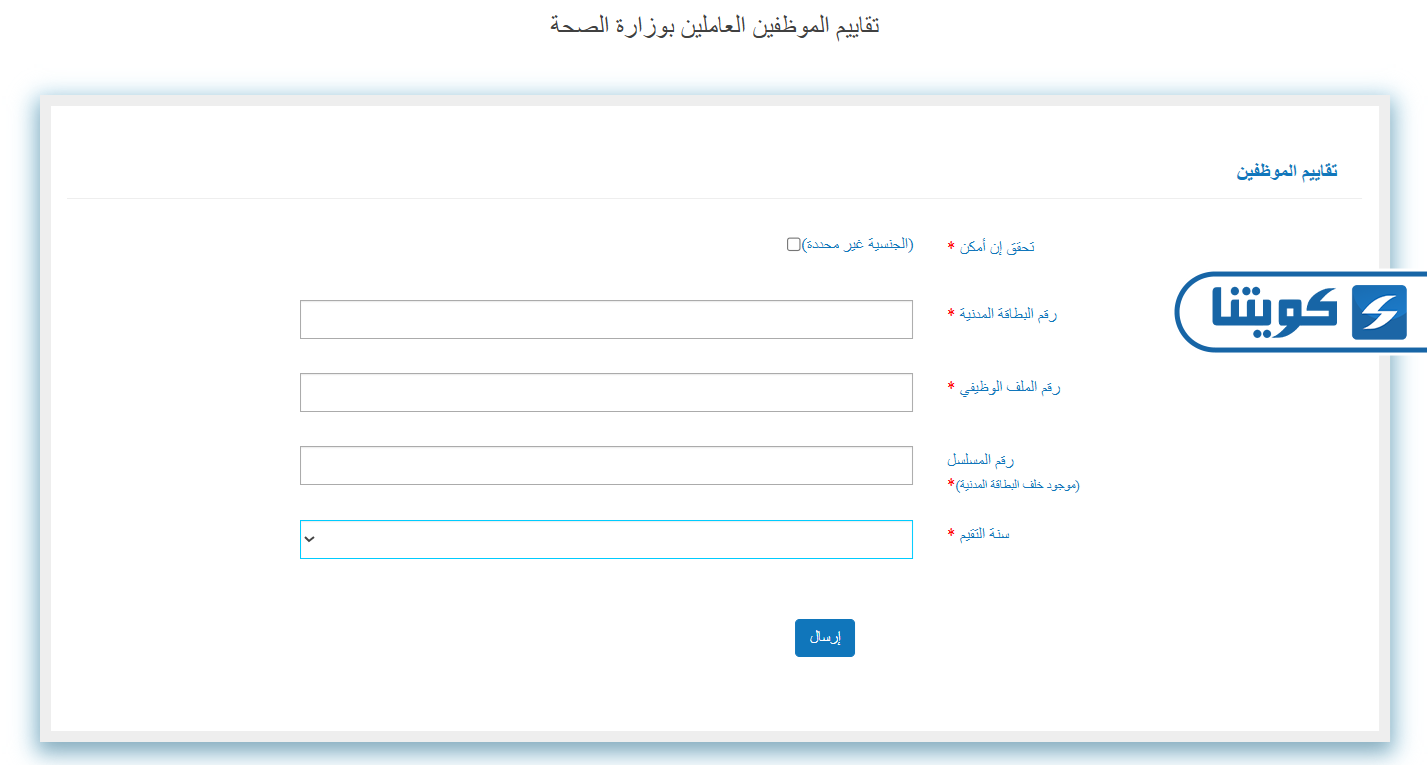Click red asterisk beside سنة التقيم
Viewport: 1428px width, 765px height.
click(x=951, y=534)
